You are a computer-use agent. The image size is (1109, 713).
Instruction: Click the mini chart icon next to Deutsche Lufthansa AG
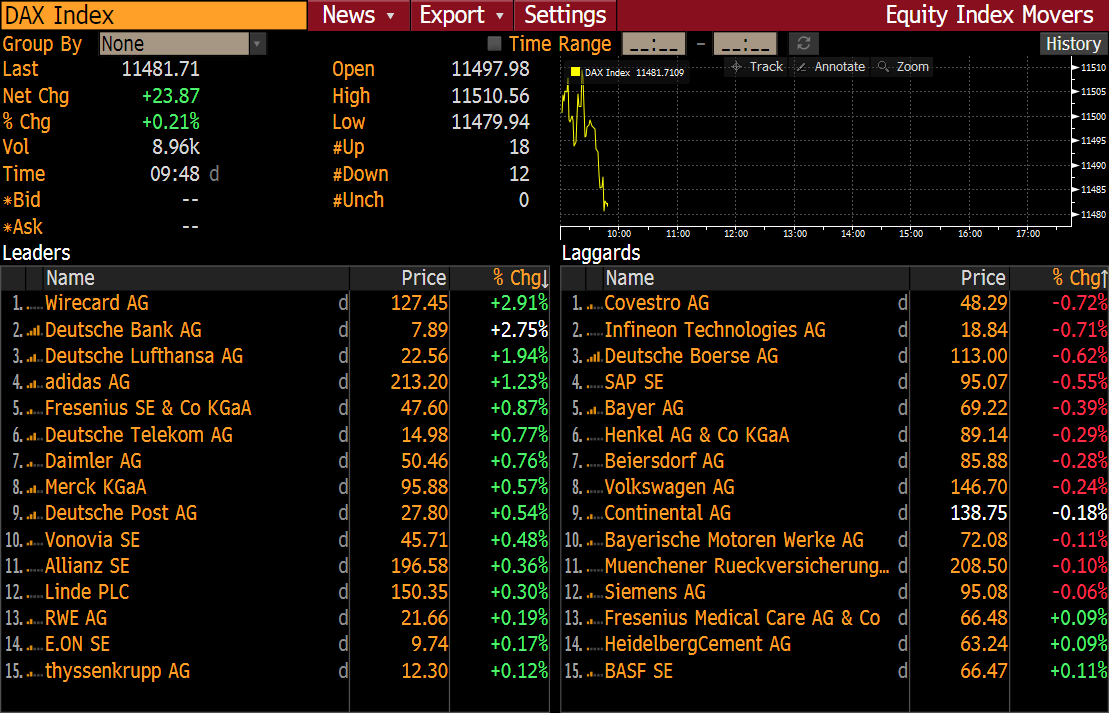click(x=34, y=356)
